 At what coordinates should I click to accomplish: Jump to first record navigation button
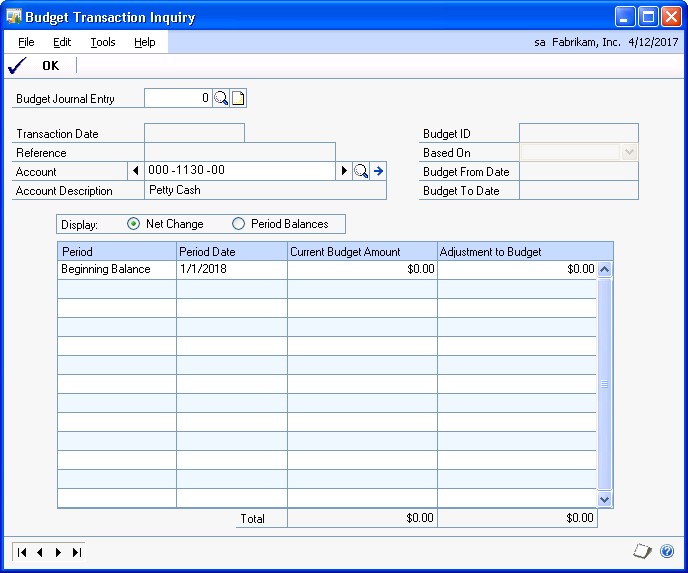(x=22, y=552)
